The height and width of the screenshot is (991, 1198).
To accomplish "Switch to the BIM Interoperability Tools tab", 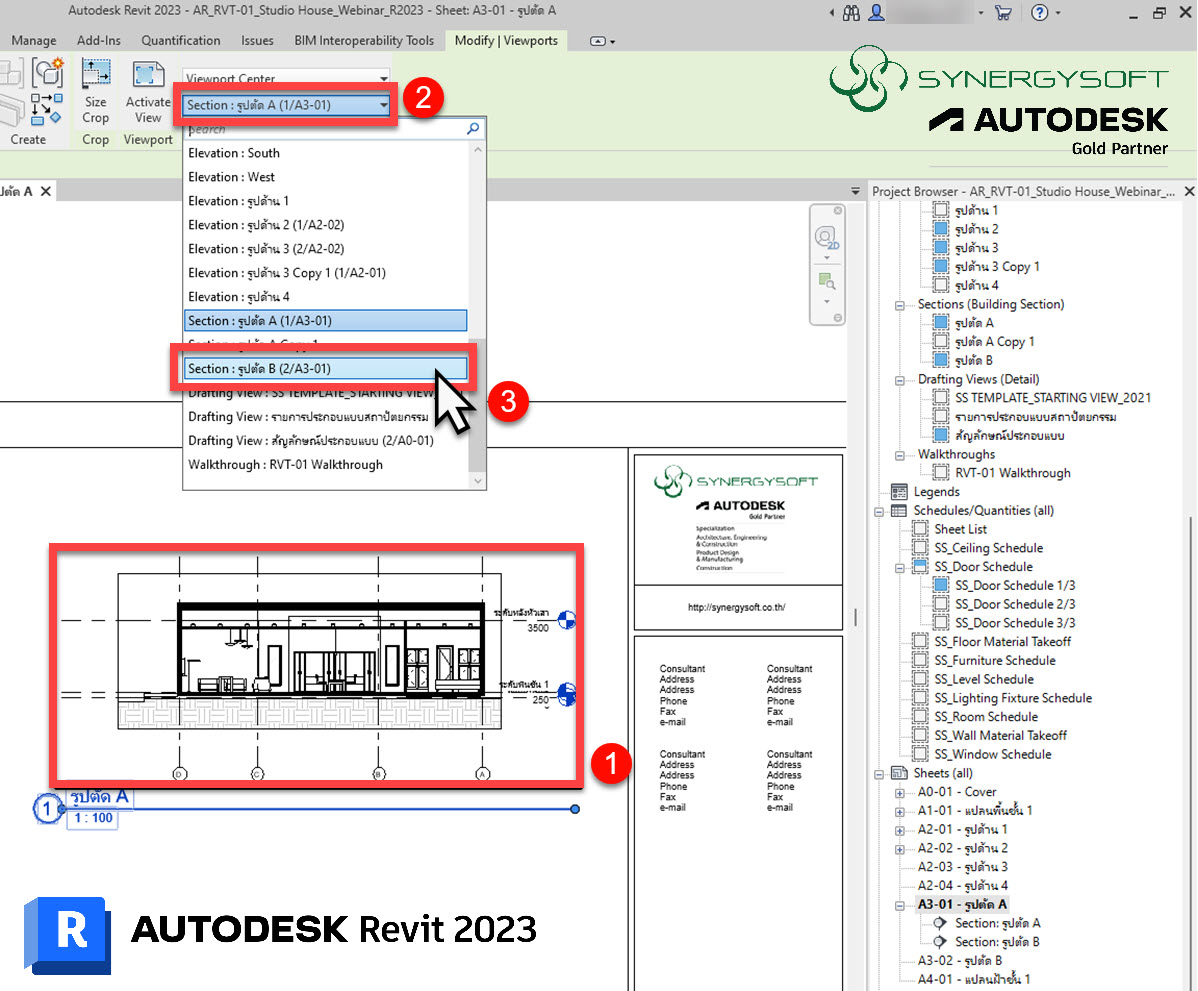I will [364, 41].
